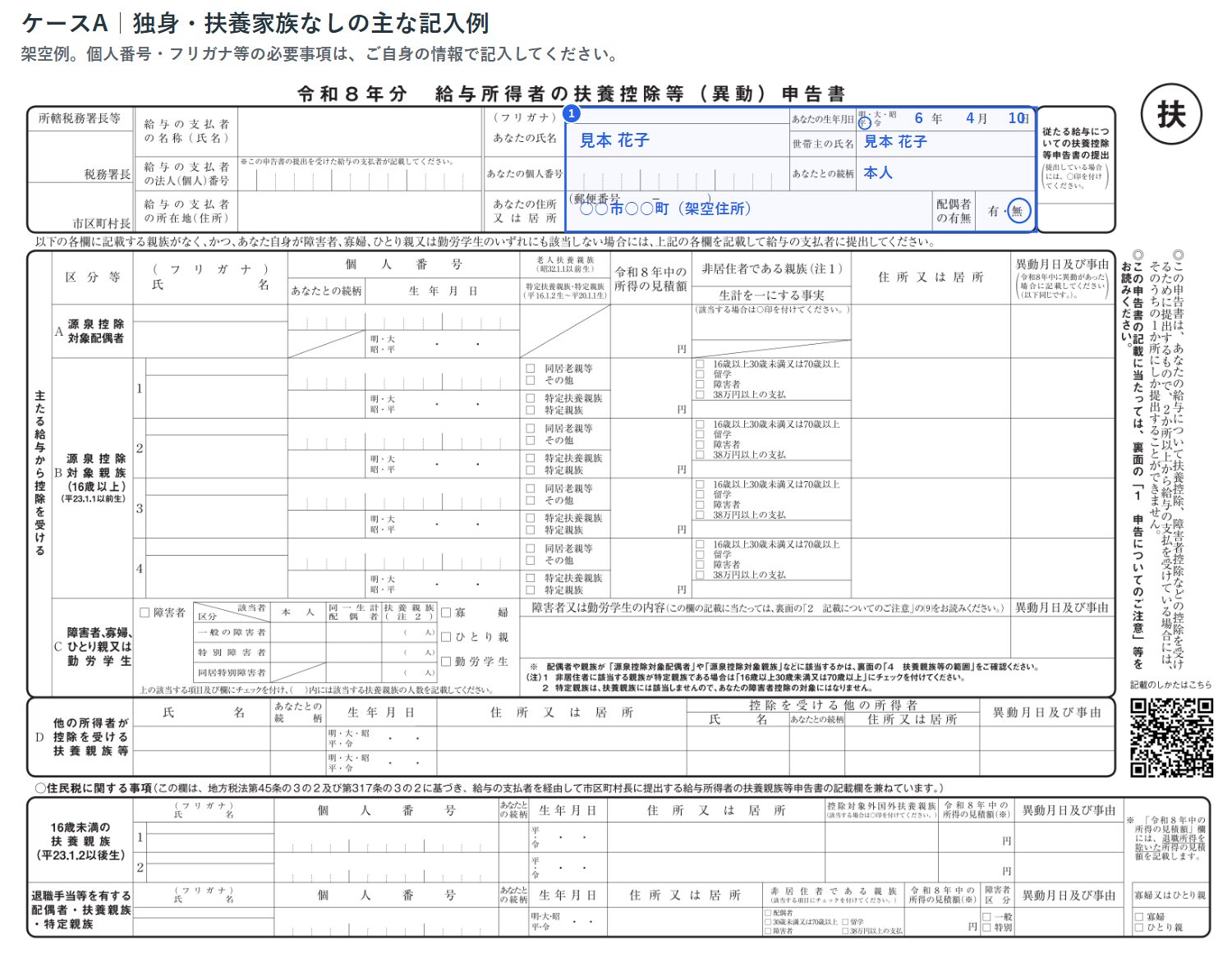Click the 給与の支払者の名称 blank field
1232x958 pixels.
pos(361,131)
